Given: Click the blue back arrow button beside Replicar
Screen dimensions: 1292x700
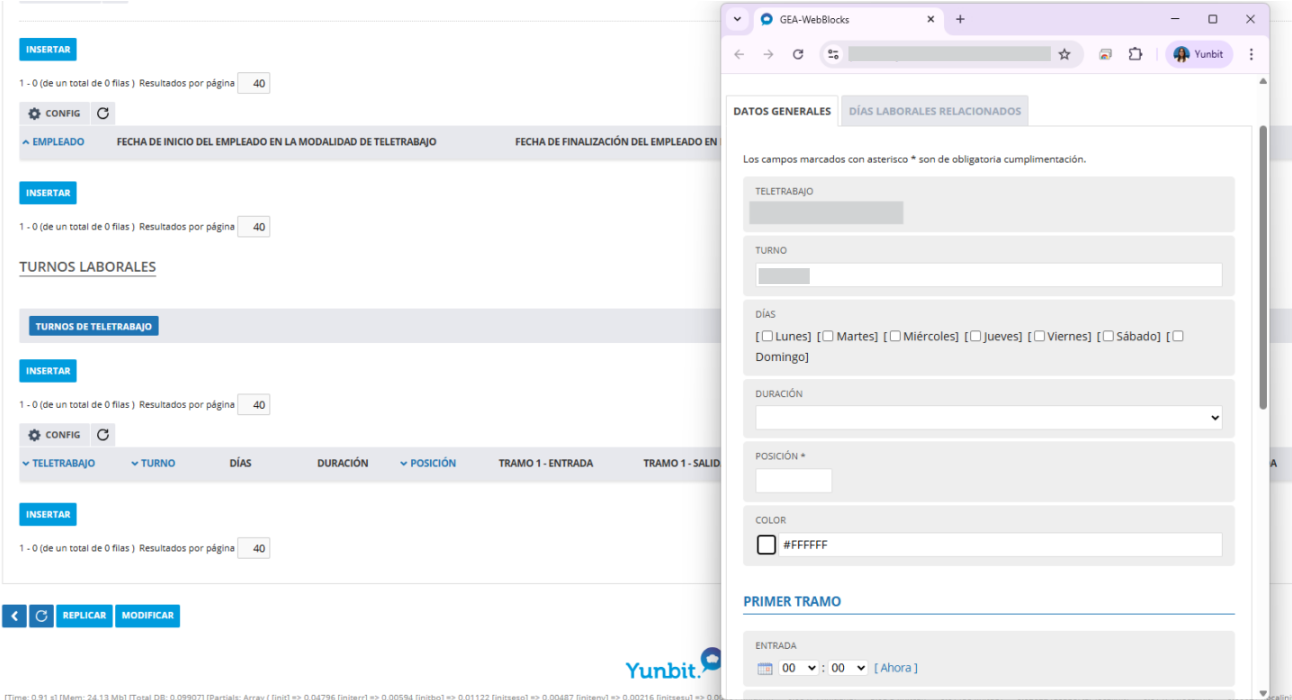Looking at the screenshot, I should pyautogui.click(x=14, y=616).
